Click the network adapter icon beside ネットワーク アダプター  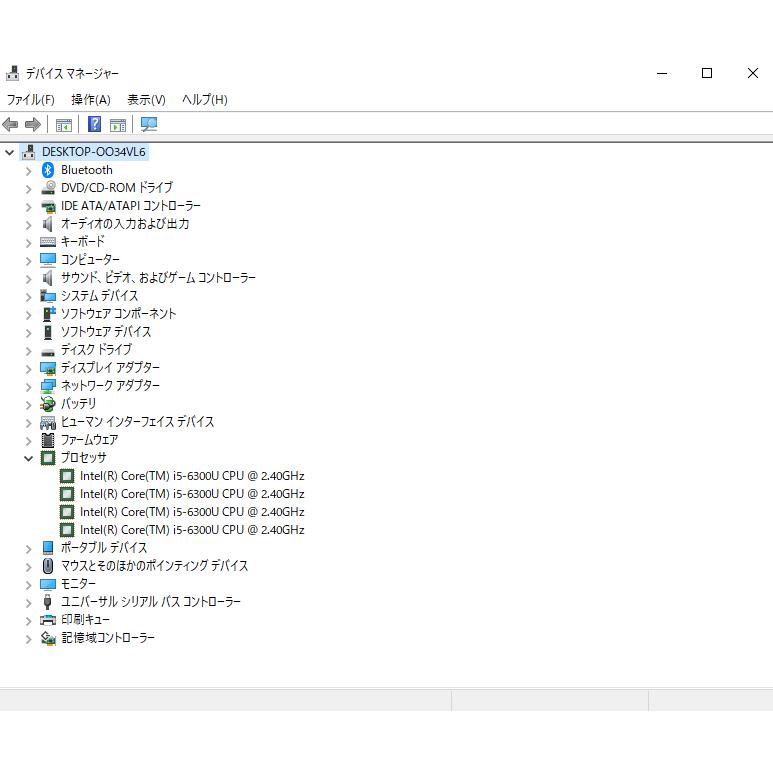coord(48,386)
